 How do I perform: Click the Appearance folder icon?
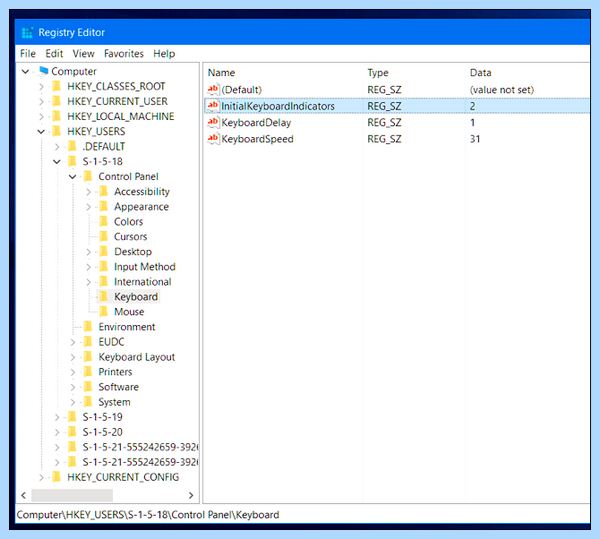click(x=103, y=207)
